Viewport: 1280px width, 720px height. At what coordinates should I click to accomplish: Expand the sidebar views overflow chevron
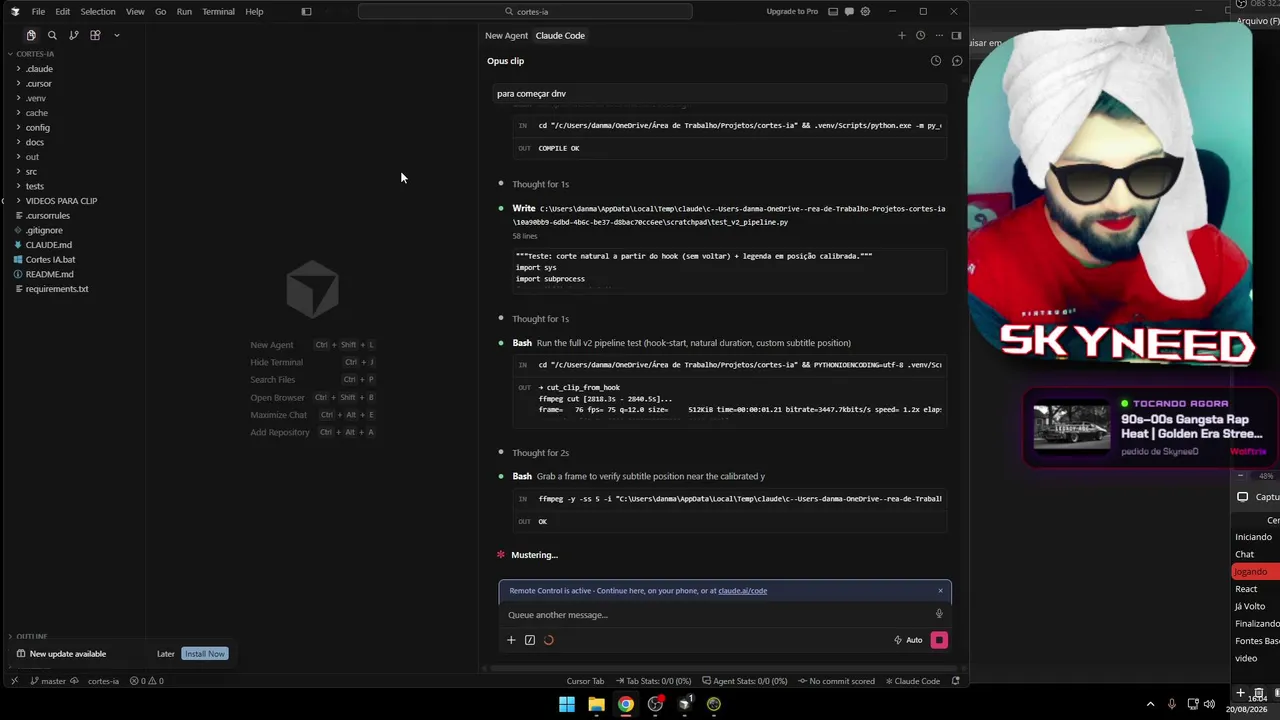(x=116, y=35)
